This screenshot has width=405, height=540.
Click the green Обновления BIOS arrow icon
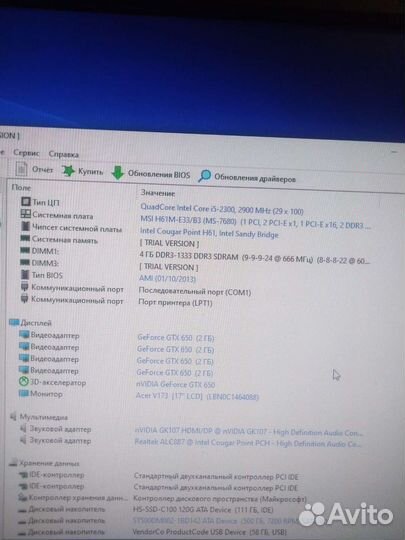tap(118, 173)
